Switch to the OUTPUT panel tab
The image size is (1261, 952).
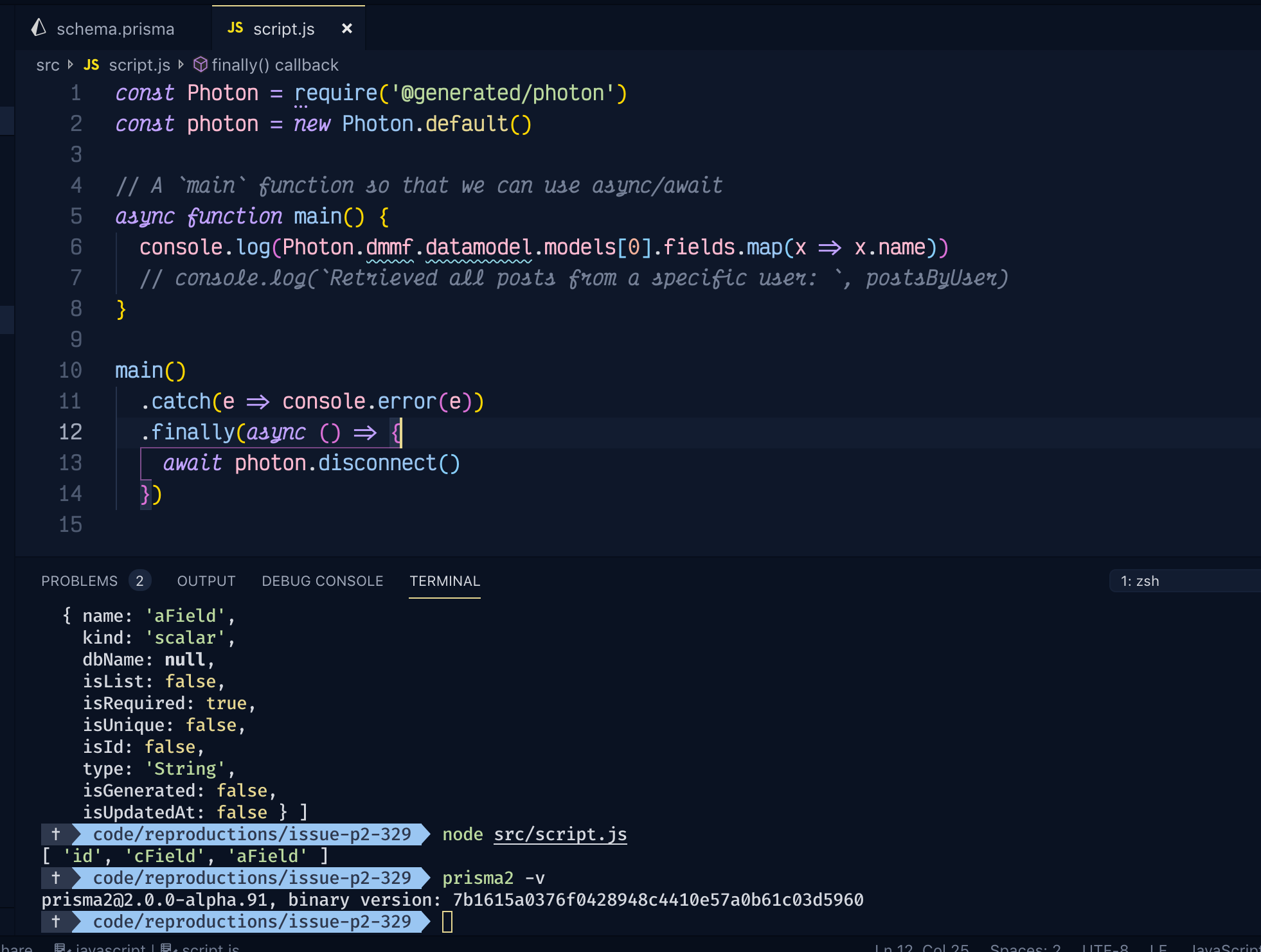pos(206,581)
